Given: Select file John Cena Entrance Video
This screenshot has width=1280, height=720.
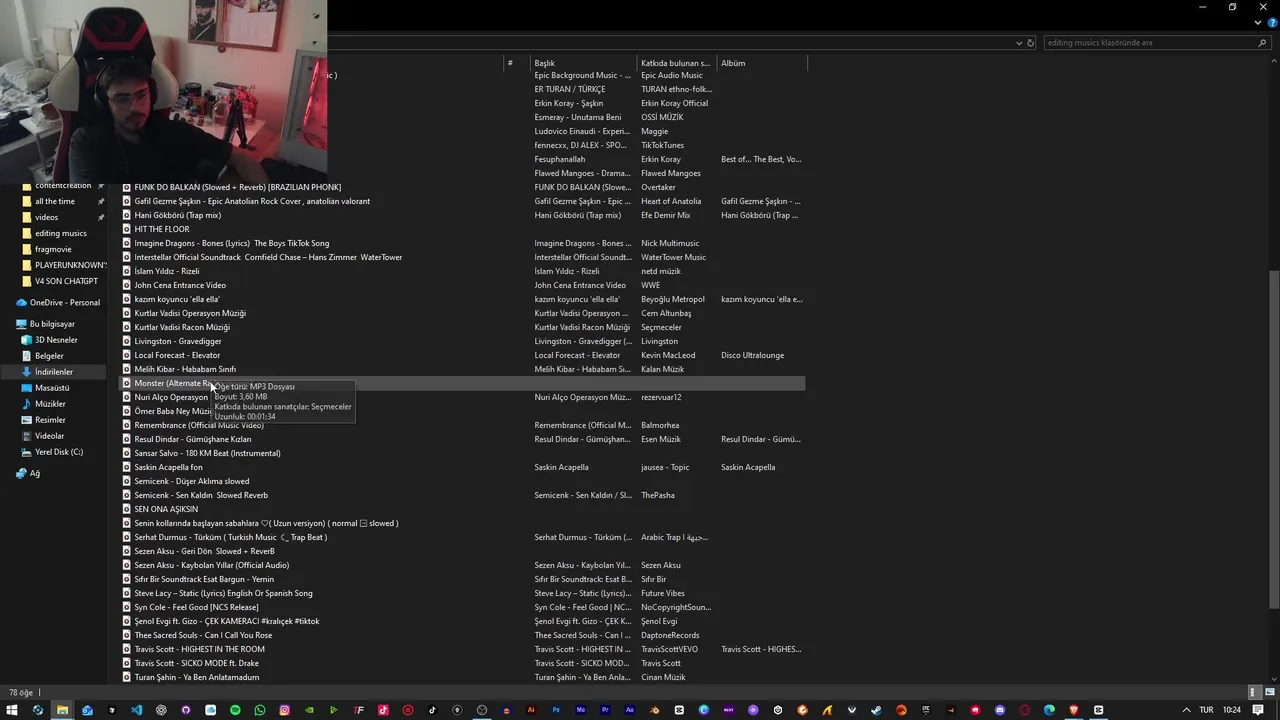Looking at the screenshot, I should [180, 285].
